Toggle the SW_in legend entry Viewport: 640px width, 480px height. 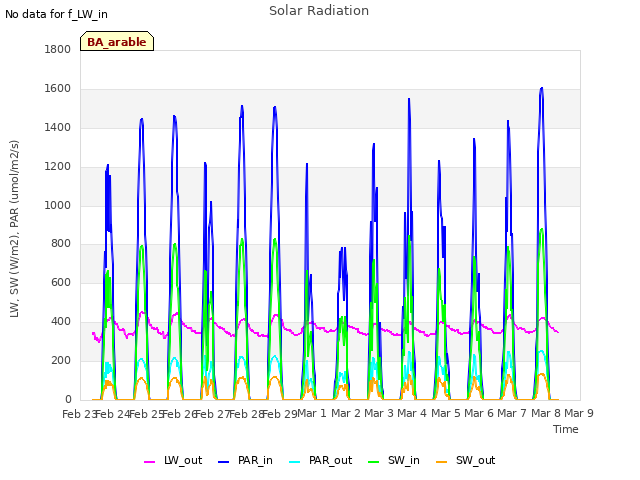pyautogui.click(x=393, y=460)
